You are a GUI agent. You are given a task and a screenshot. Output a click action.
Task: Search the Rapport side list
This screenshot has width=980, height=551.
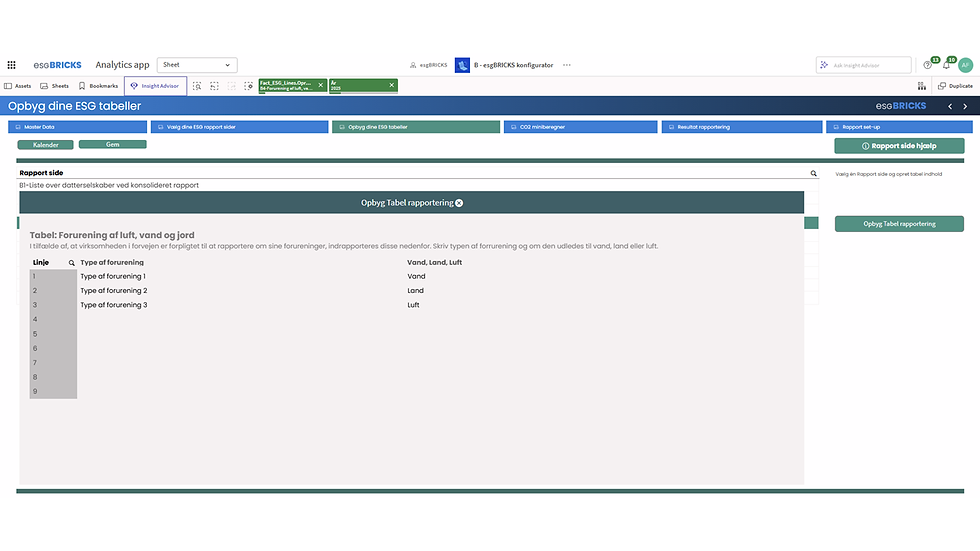[x=813, y=173]
